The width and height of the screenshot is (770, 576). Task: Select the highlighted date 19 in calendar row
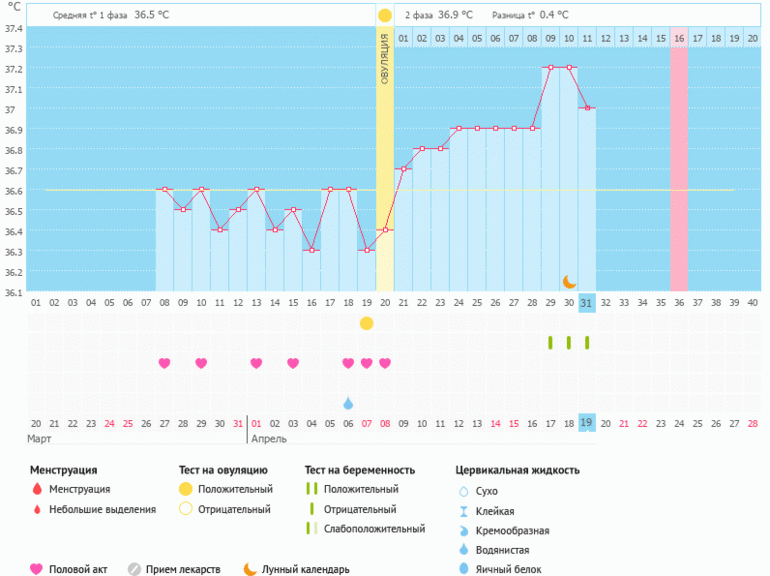pos(587,423)
